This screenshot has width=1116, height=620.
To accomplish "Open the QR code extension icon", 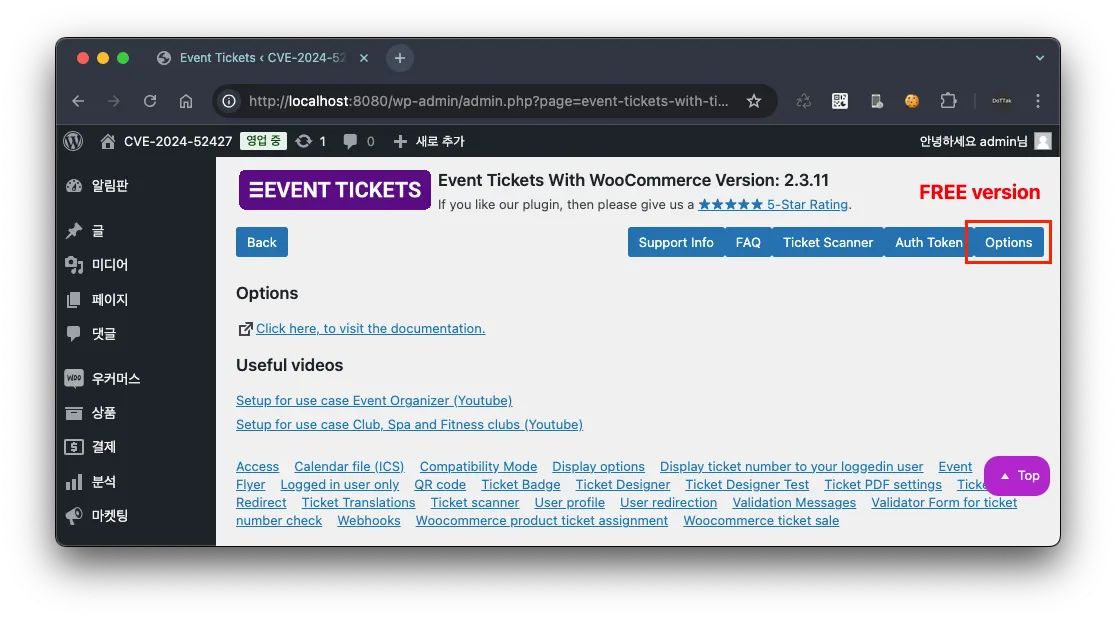I will click(840, 101).
